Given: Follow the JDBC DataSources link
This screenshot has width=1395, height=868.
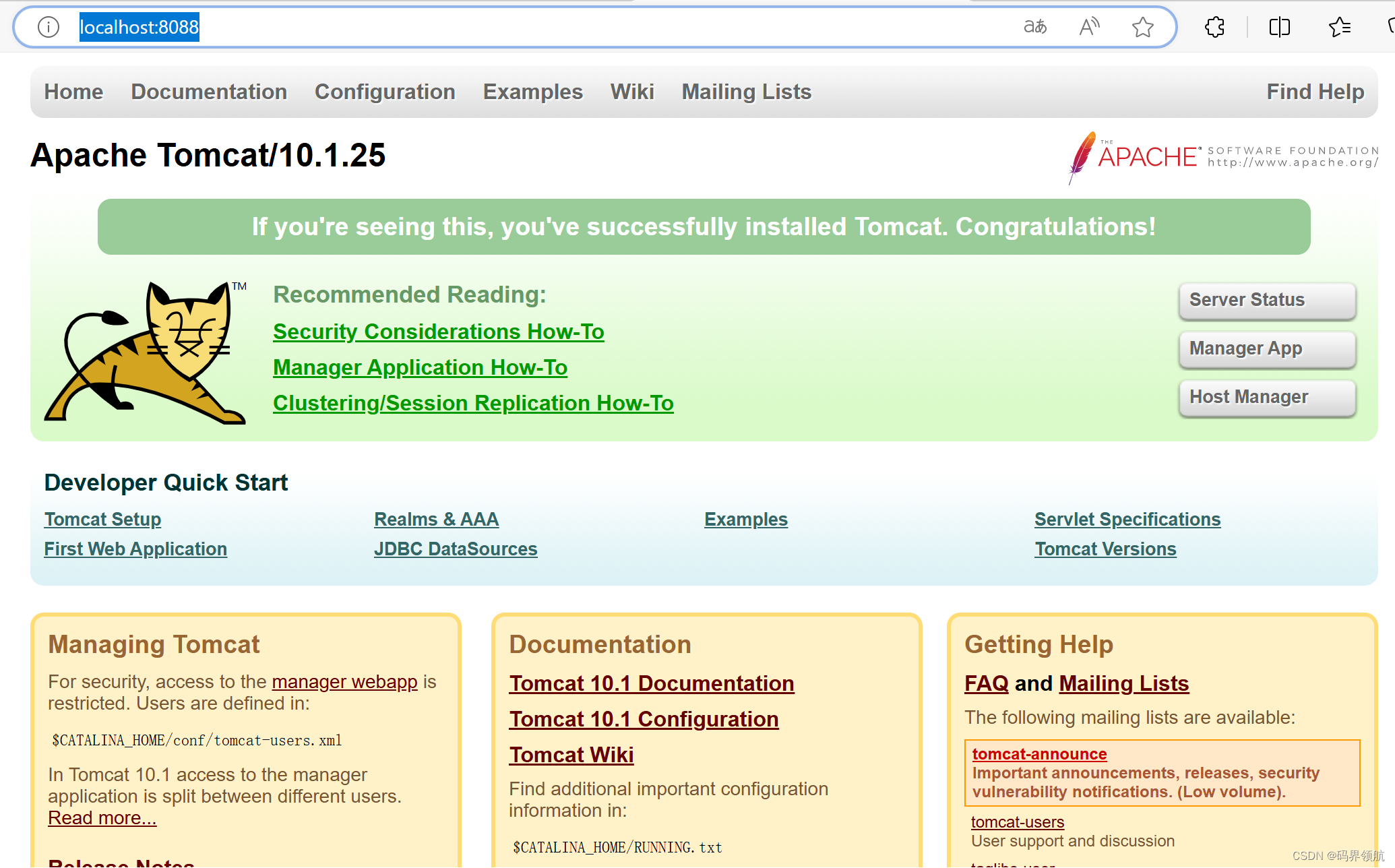Looking at the screenshot, I should 456,549.
